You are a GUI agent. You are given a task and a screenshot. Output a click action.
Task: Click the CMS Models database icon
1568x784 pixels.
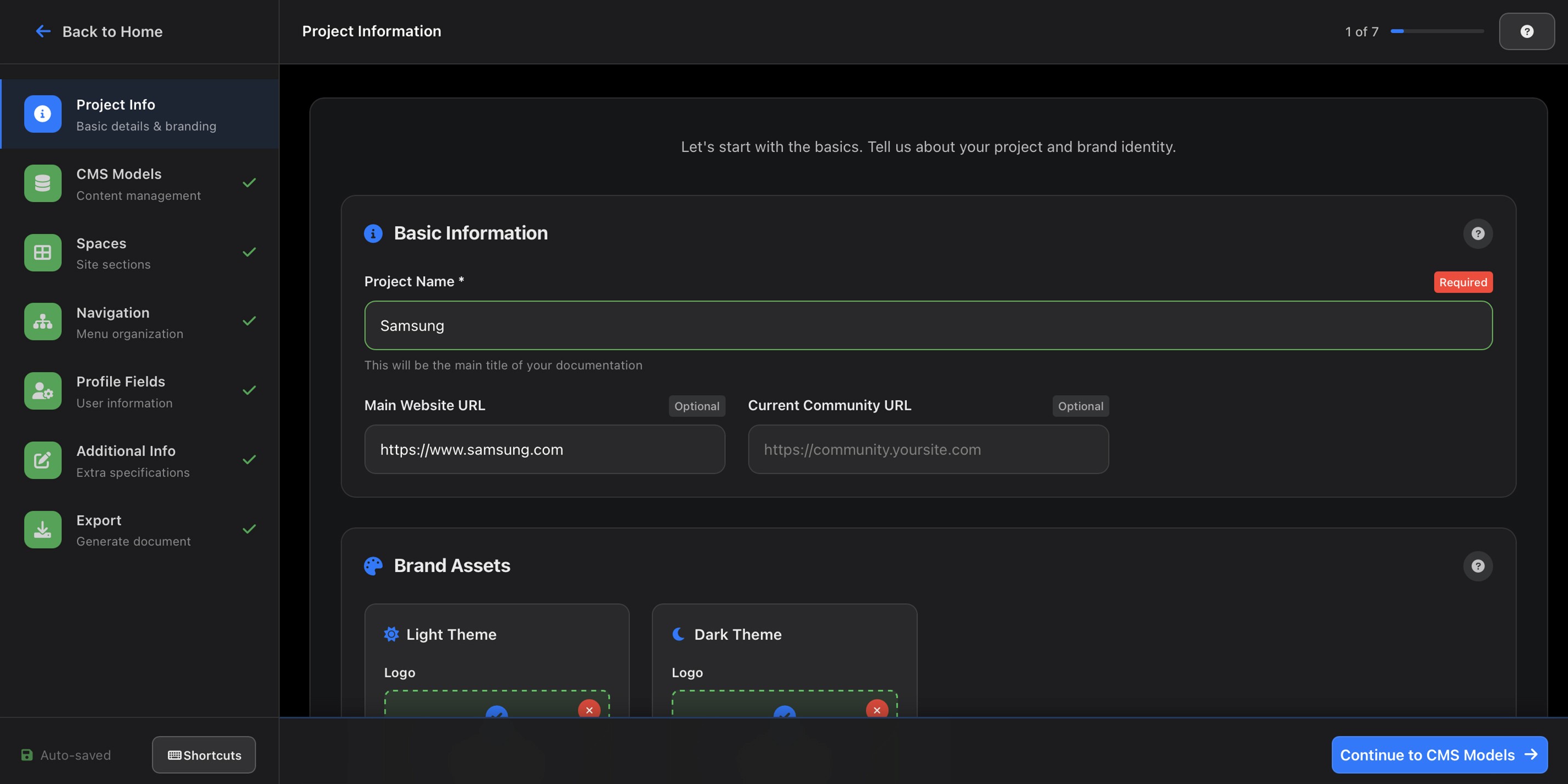[43, 183]
